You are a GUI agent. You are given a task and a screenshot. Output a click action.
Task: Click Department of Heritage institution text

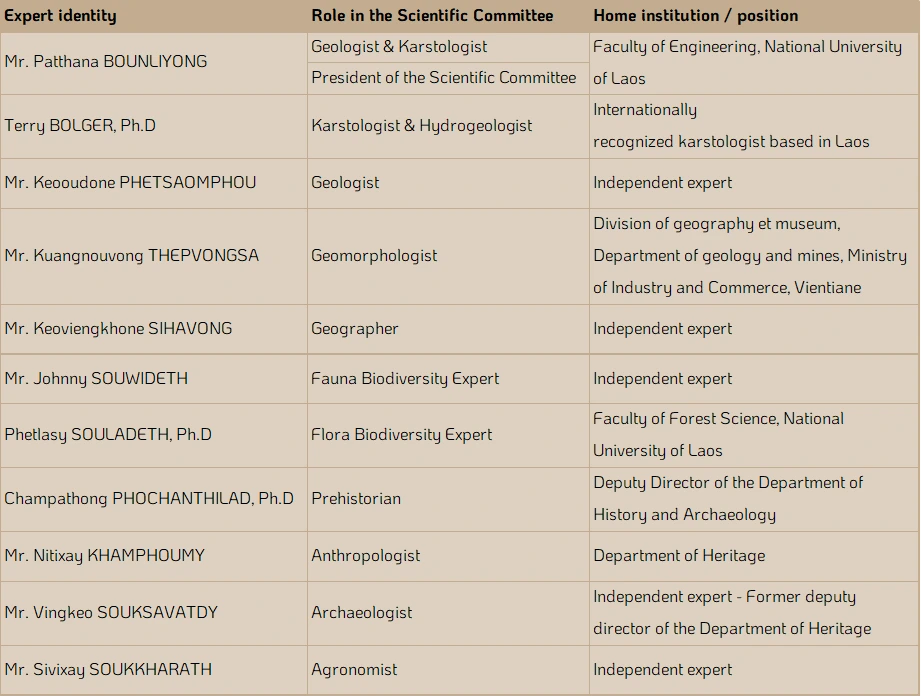pyautogui.click(x=679, y=555)
